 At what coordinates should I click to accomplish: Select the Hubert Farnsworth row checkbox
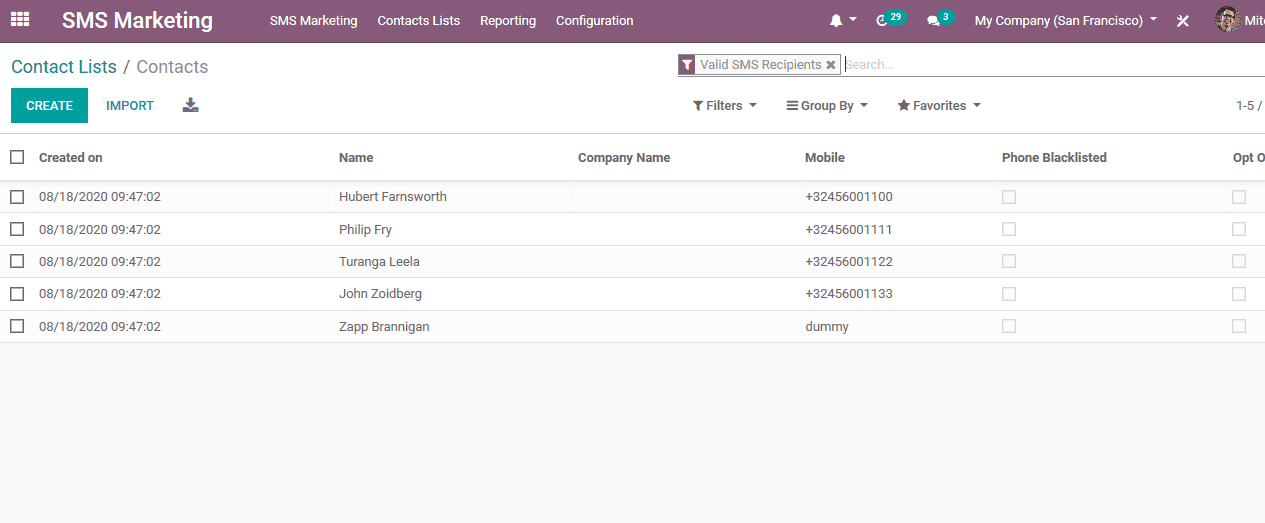click(17, 197)
